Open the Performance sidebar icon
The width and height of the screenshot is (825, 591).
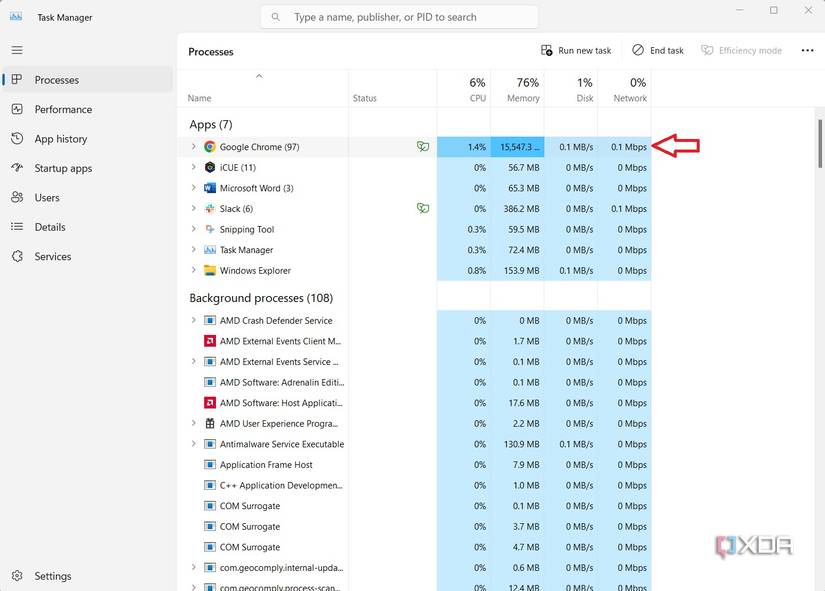coord(17,109)
